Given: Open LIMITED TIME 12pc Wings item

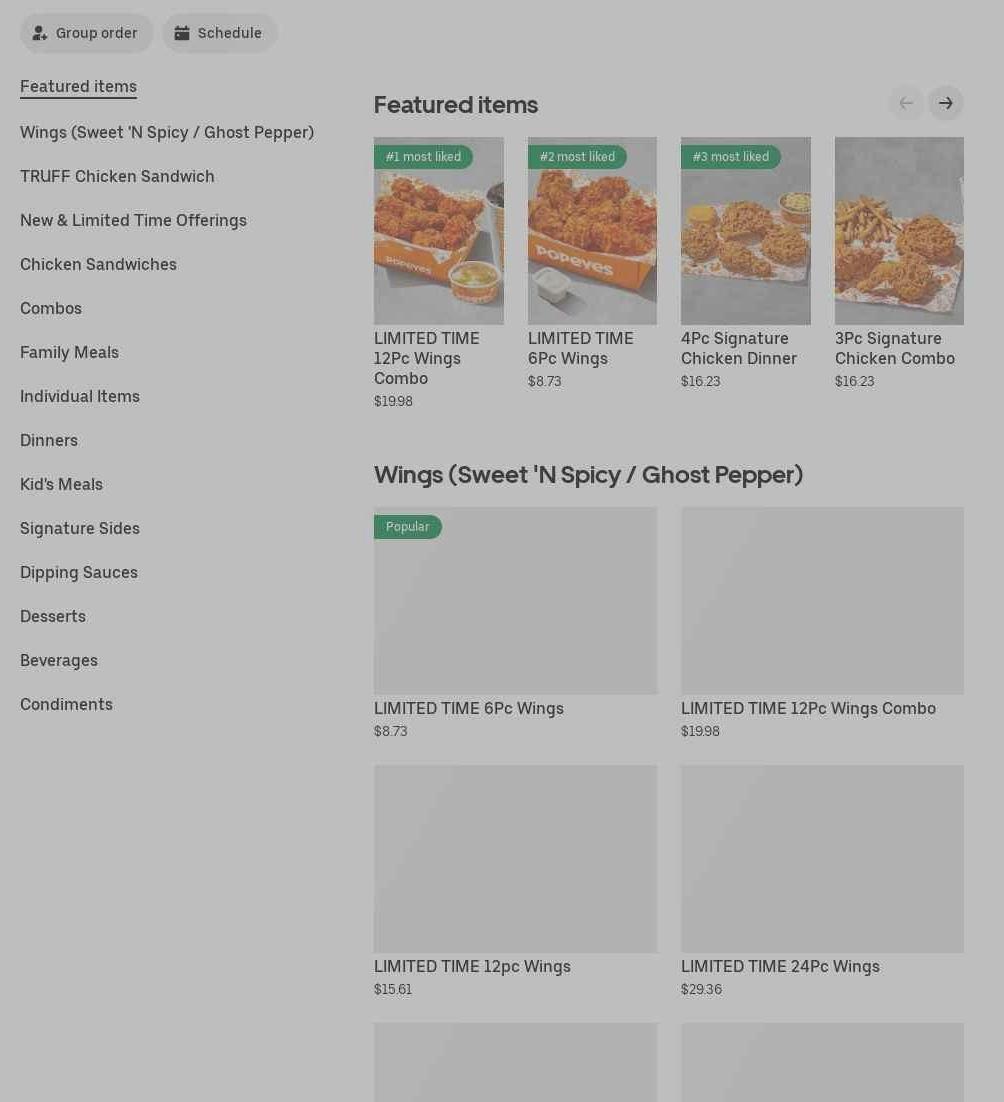Looking at the screenshot, I should pos(515,859).
